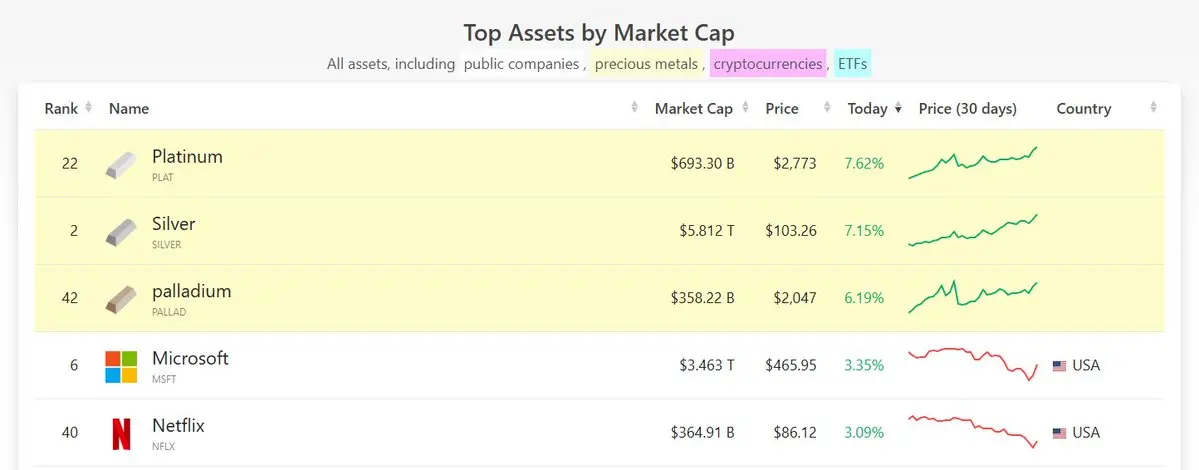Image resolution: width=1199 pixels, height=470 pixels.
Task: Sort table by Market Cap arrows
Action: tap(745, 108)
